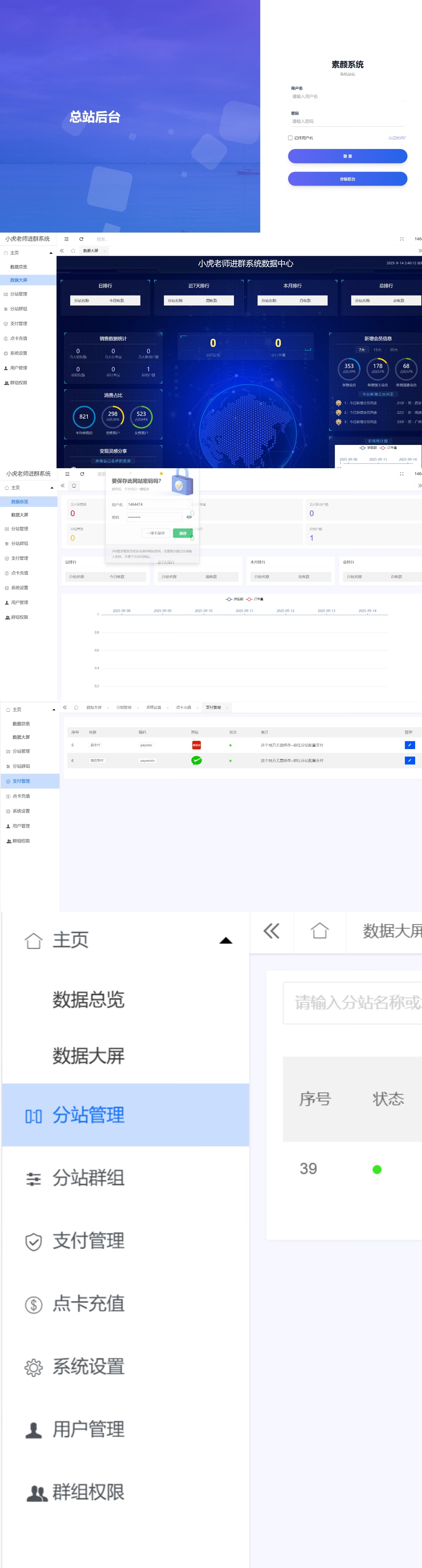Collapse 主页 arrow in dark dashboard sidebar
Image resolution: width=422 pixels, height=1568 pixels.
(51, 253)
